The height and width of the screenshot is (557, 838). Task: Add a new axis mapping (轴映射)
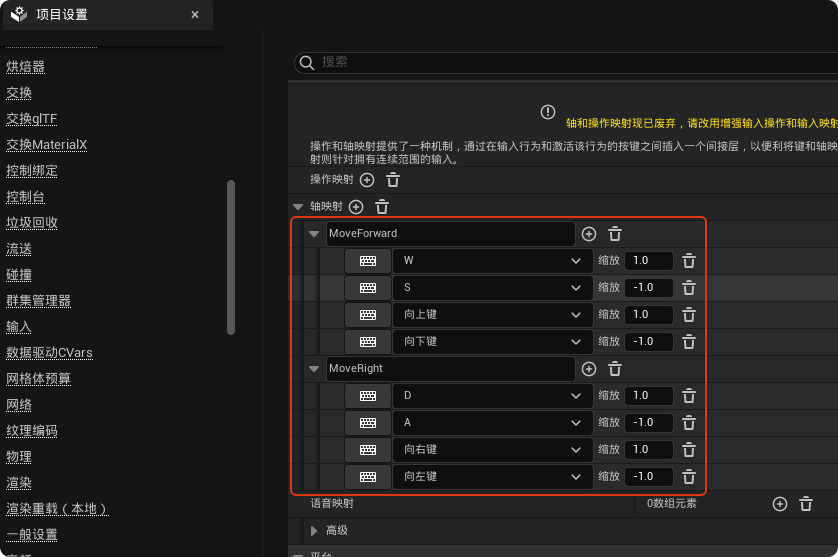[356, 207]
